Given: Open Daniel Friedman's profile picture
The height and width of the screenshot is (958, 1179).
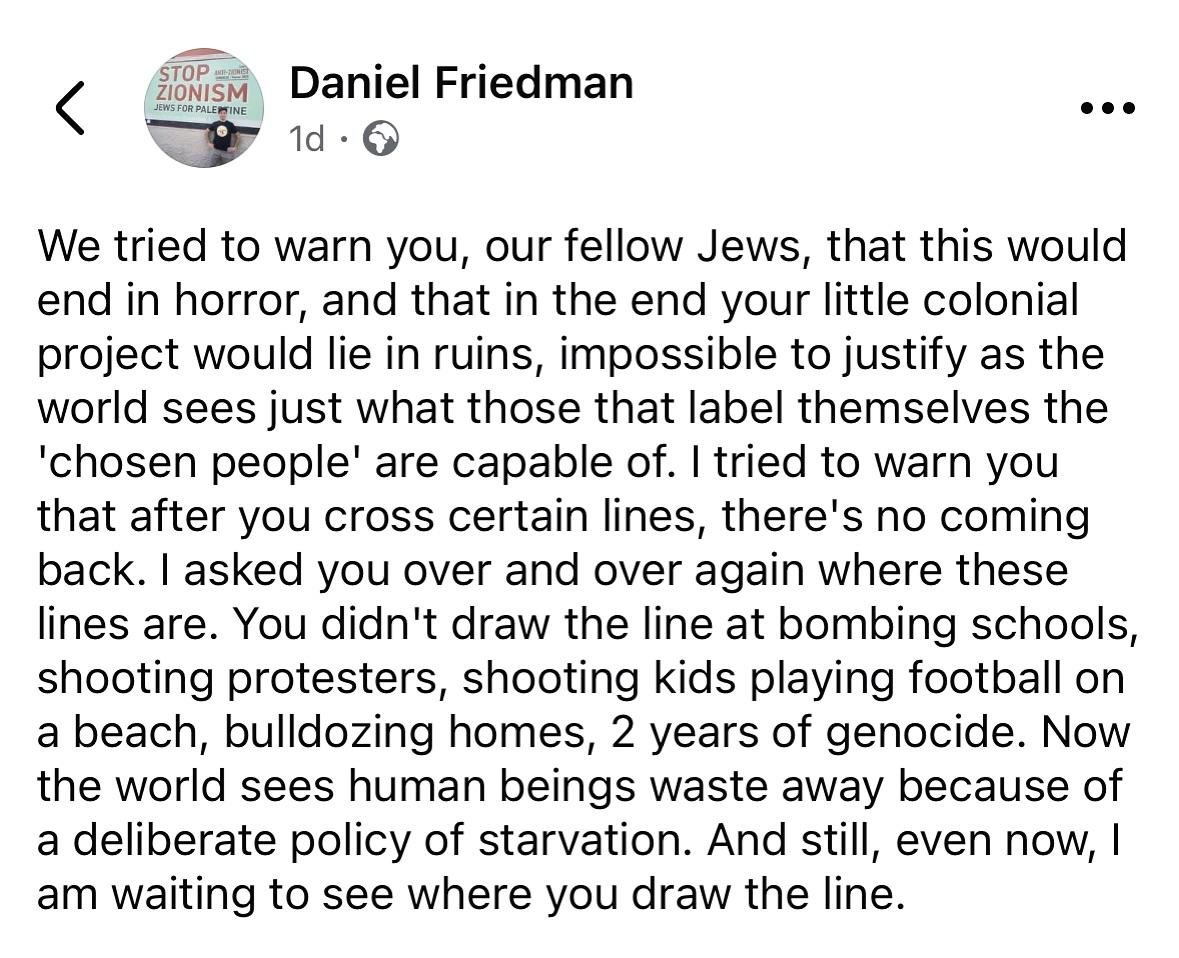Looking at the screenshot, I should coord(205,108).
